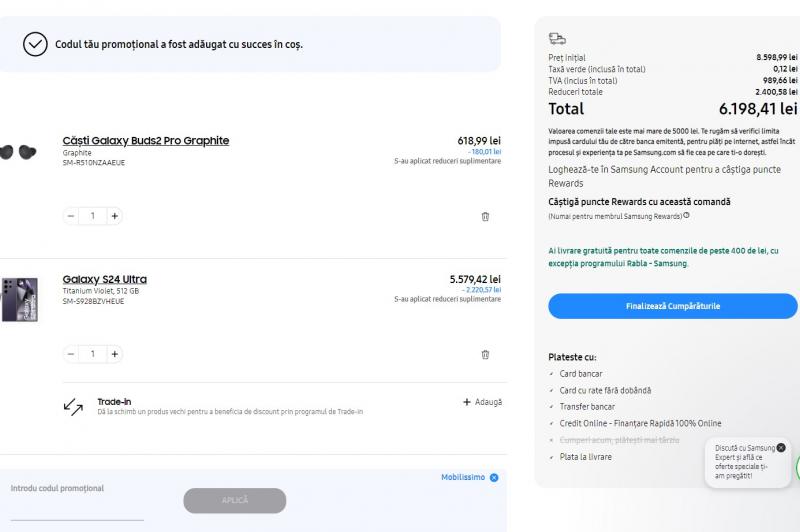Screen dimensions: 800x532
Task: Decrease Galaxy S24 Ultra quantity
Action: tap(71, 354)
